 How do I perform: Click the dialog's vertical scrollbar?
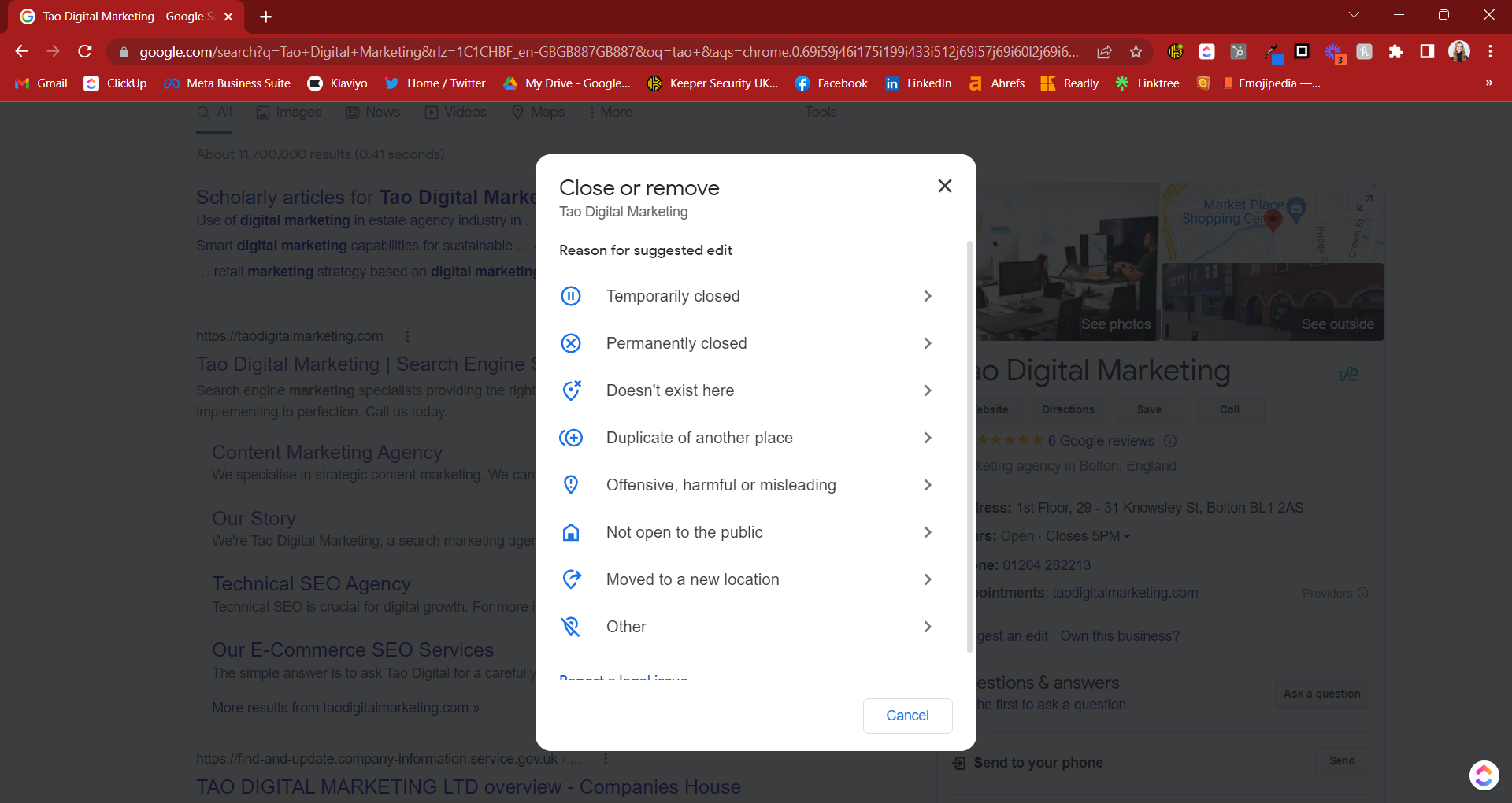pos(969,447)
